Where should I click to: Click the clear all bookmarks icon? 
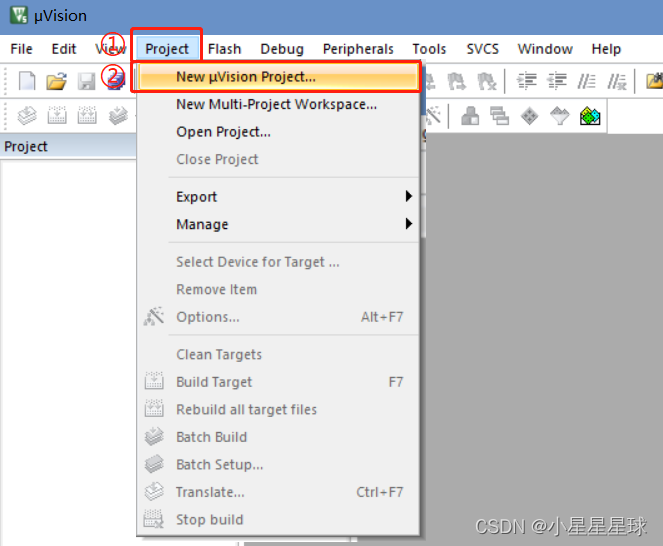pos(487,81)
